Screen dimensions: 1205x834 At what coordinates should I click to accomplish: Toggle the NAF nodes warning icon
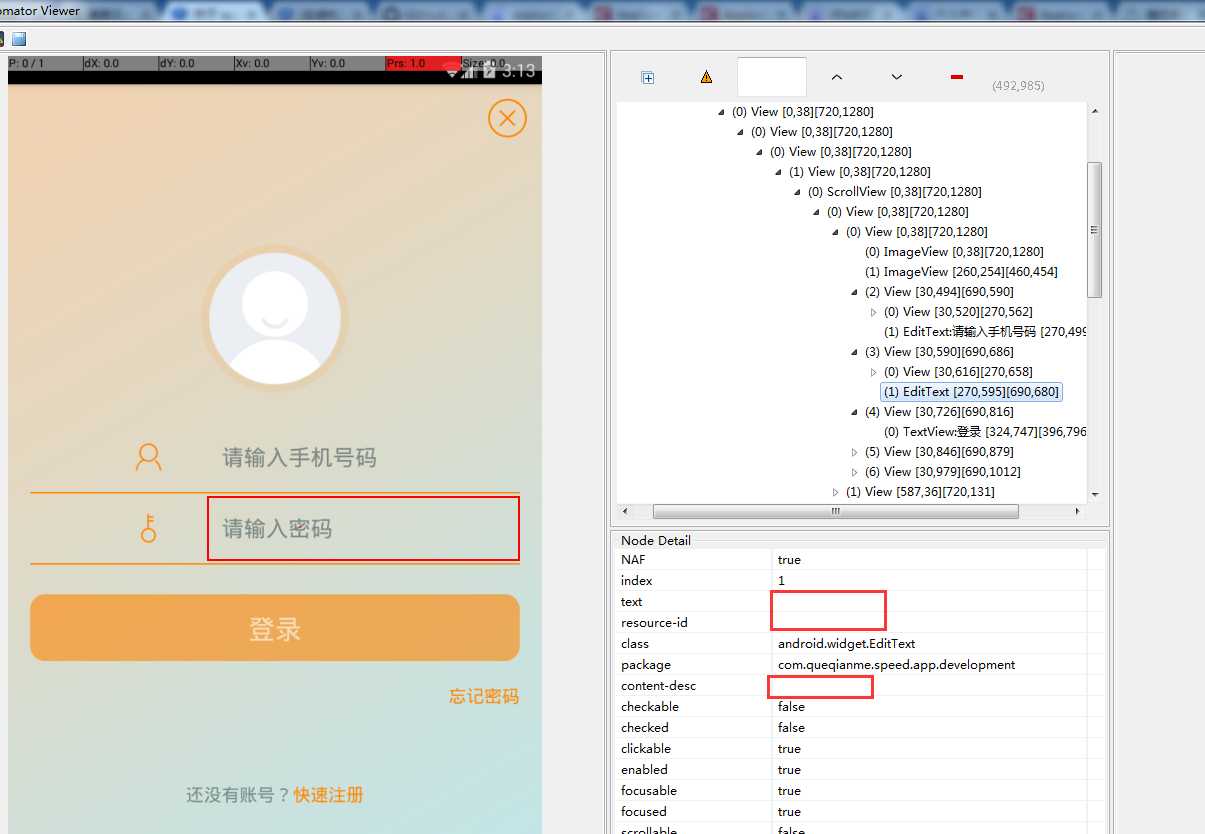(706, 77)
